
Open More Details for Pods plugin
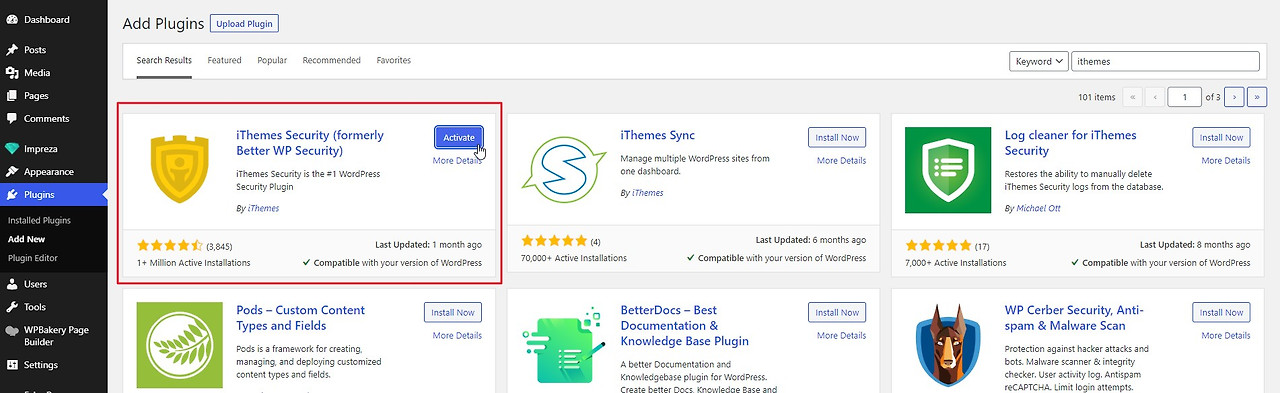[x=457, y=335]
